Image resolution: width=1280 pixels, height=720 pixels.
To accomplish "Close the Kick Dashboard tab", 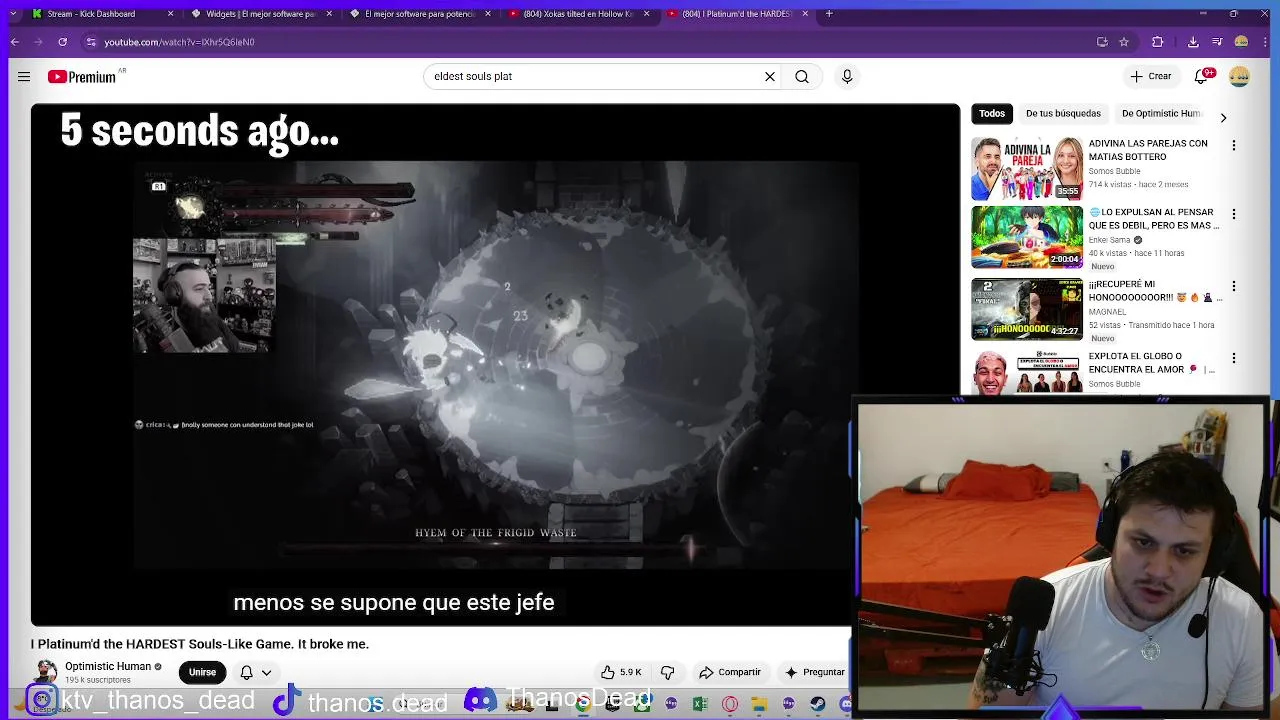I will click(170, 14).
